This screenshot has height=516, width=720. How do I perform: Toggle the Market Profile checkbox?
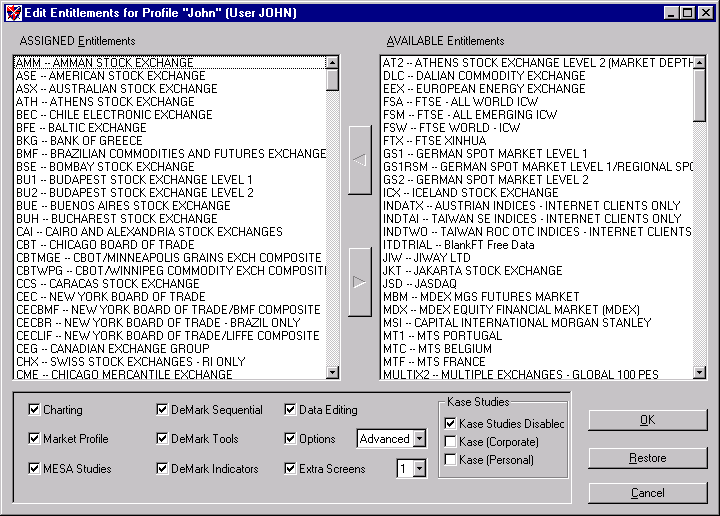[34, 438]
